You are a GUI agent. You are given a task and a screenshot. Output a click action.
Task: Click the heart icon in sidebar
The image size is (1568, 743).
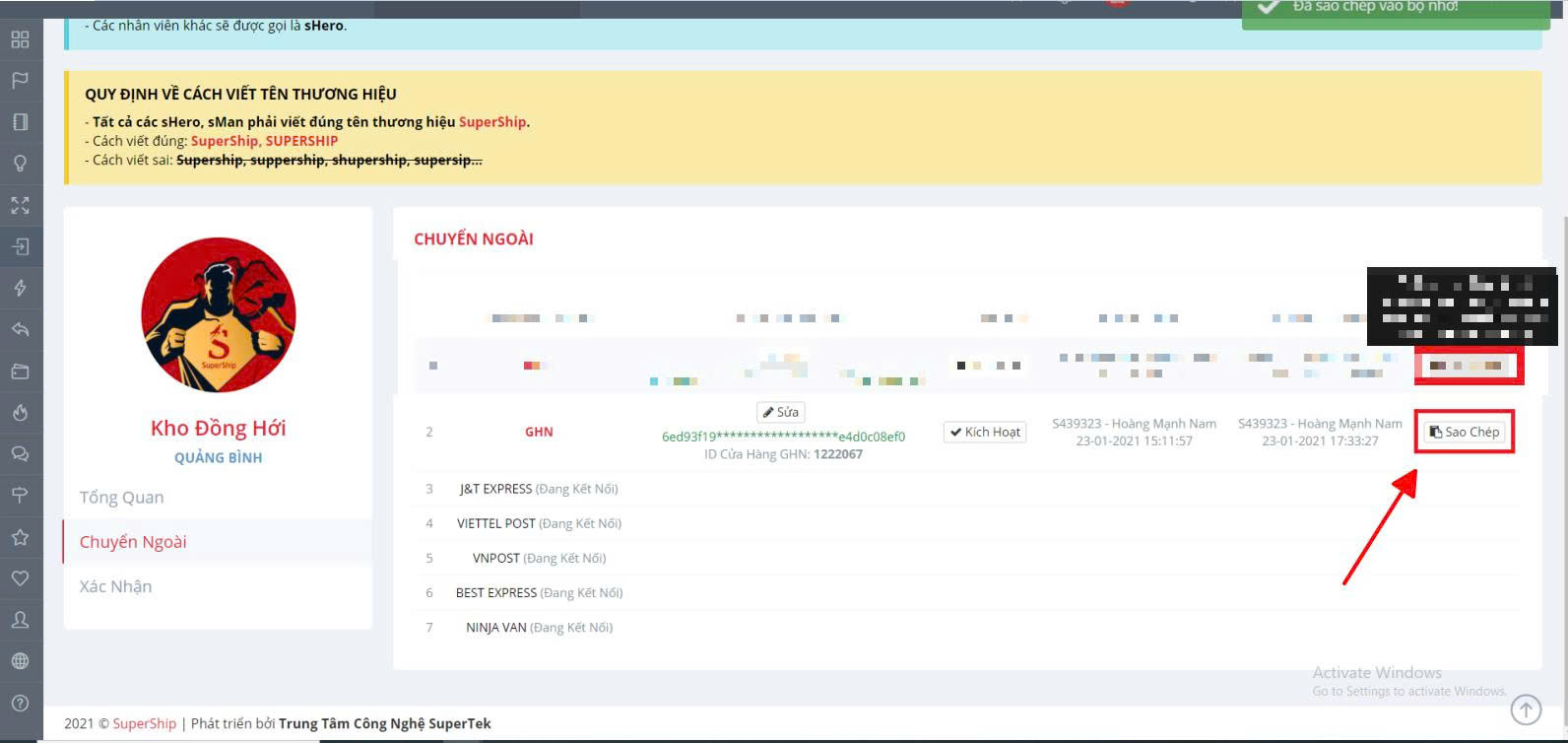pos(20,578)
